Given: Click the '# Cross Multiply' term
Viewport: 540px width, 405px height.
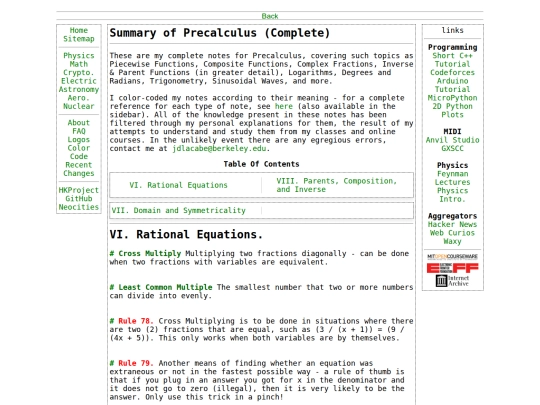Looking at the screenshot, I should 145,253.
